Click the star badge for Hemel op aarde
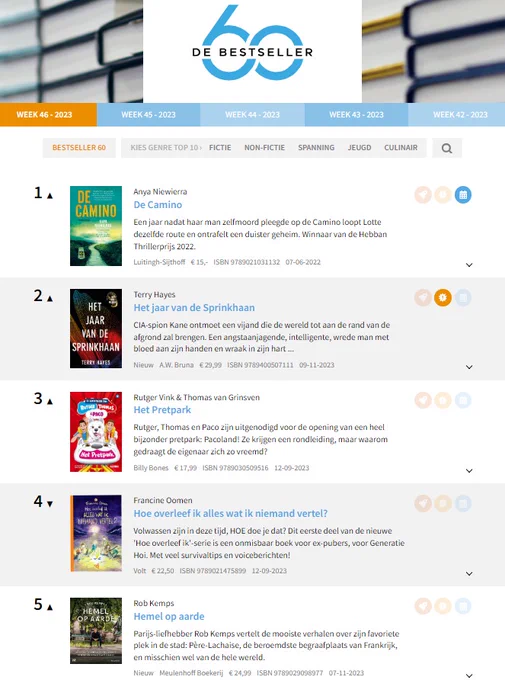Viewport: 505px width, 680px height. click(443, 606)
